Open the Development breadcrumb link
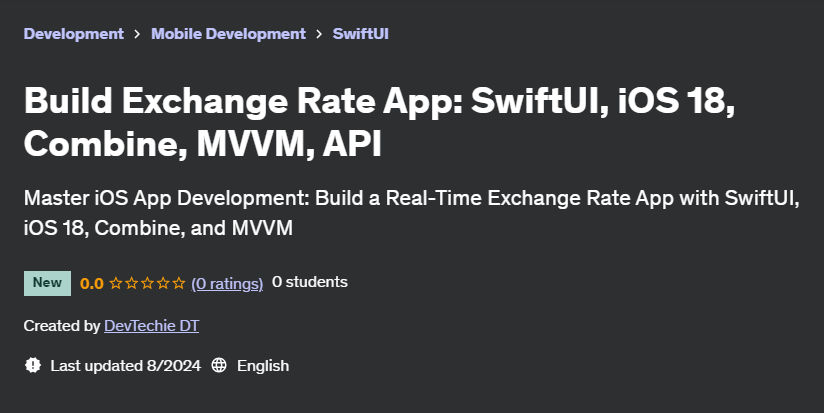This screenshot has width=824, height=413. 74,34
